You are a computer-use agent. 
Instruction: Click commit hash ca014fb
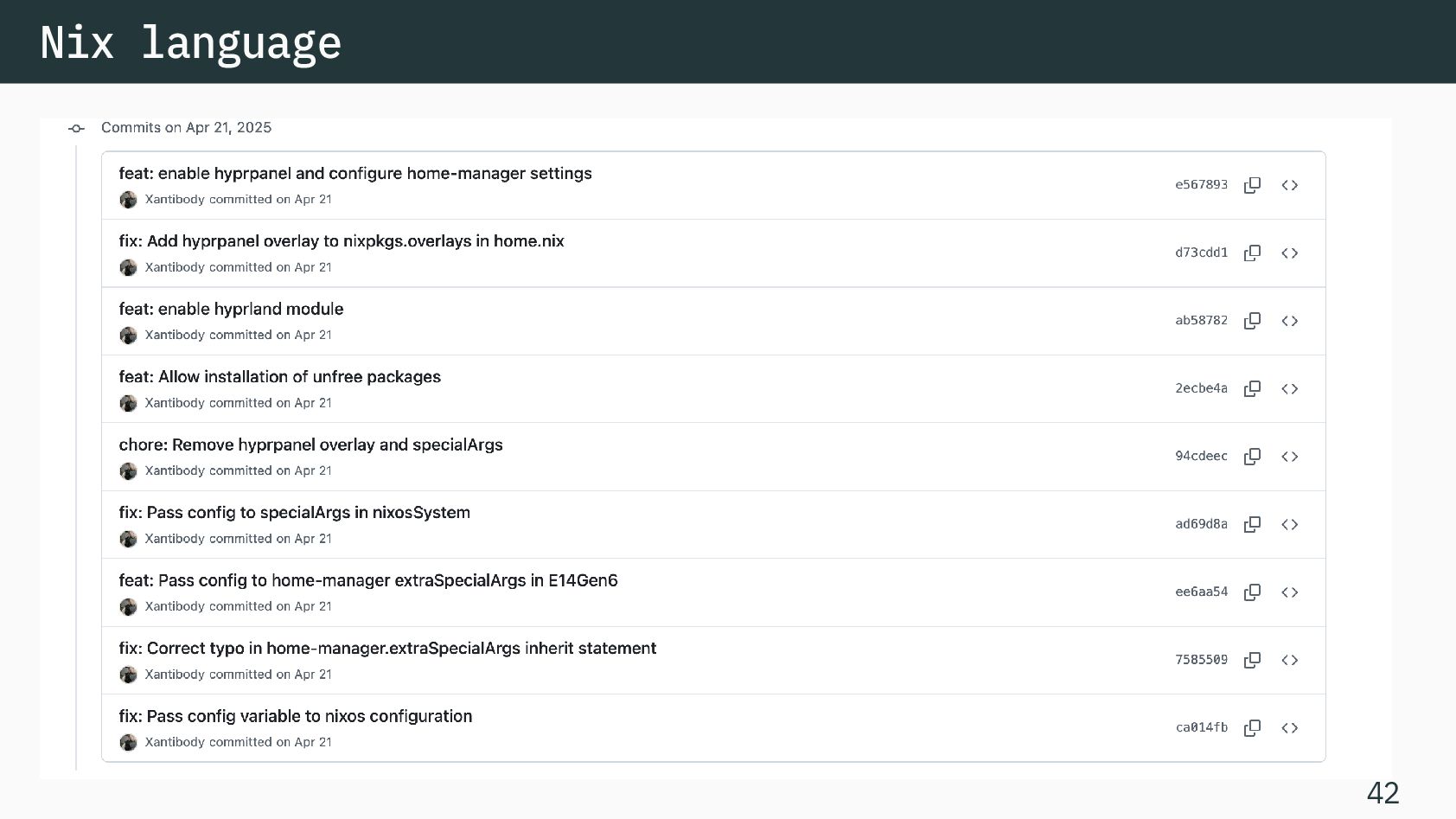coord(1201,728)
